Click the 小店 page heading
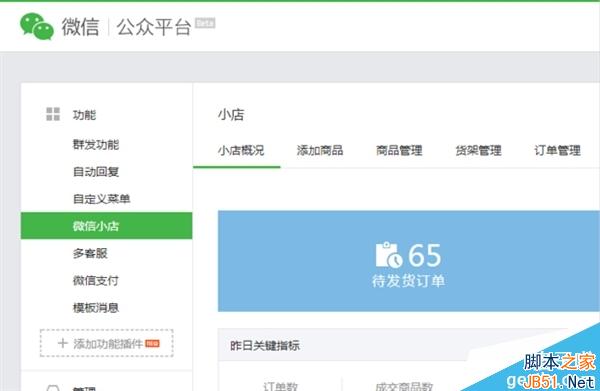Viewport: 600px width, 391px height. [x=231, y=114]
